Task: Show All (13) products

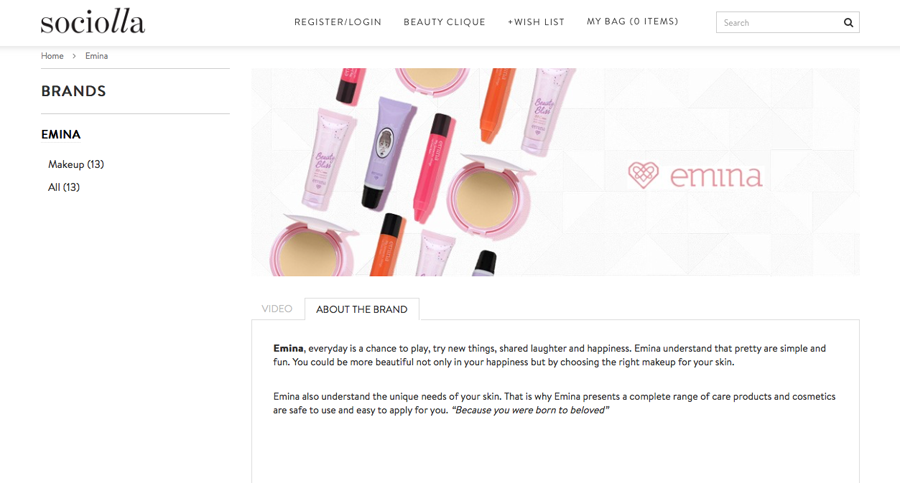Action: tap(64, 187)
